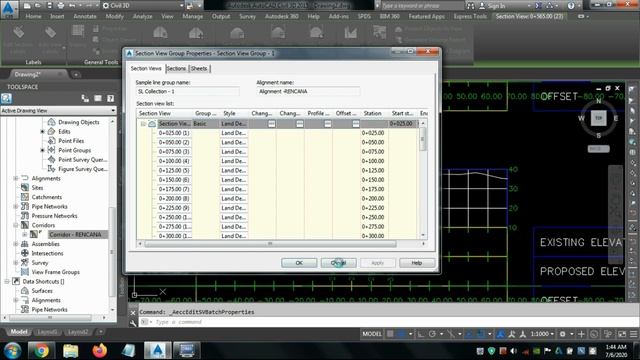640x360 pixels.
Task: Click the Sample line group name field
Action: click(187, 91)
